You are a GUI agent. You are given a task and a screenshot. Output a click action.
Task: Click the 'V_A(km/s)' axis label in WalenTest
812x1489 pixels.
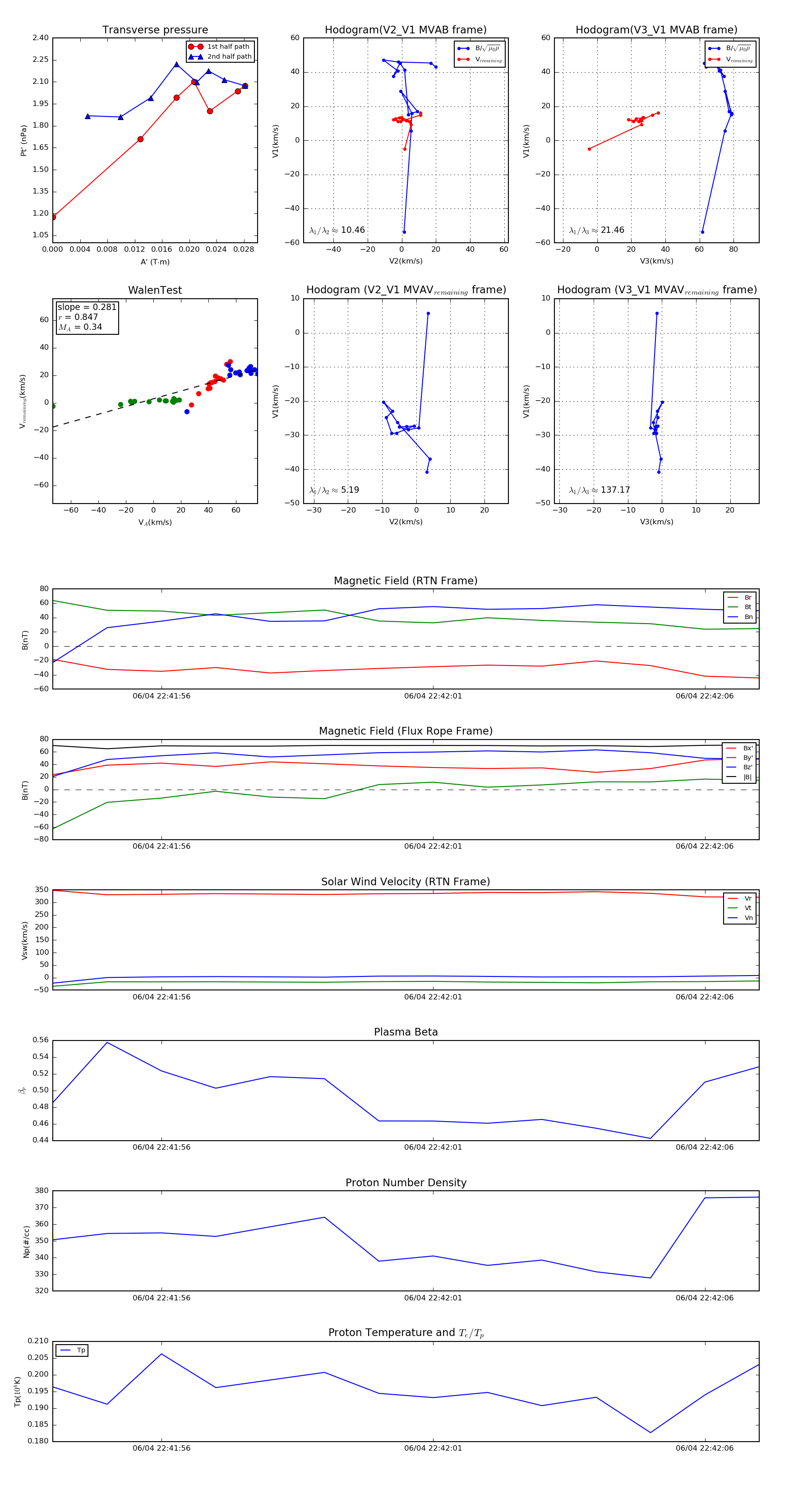pyautogui.click(x=155, y=523)
